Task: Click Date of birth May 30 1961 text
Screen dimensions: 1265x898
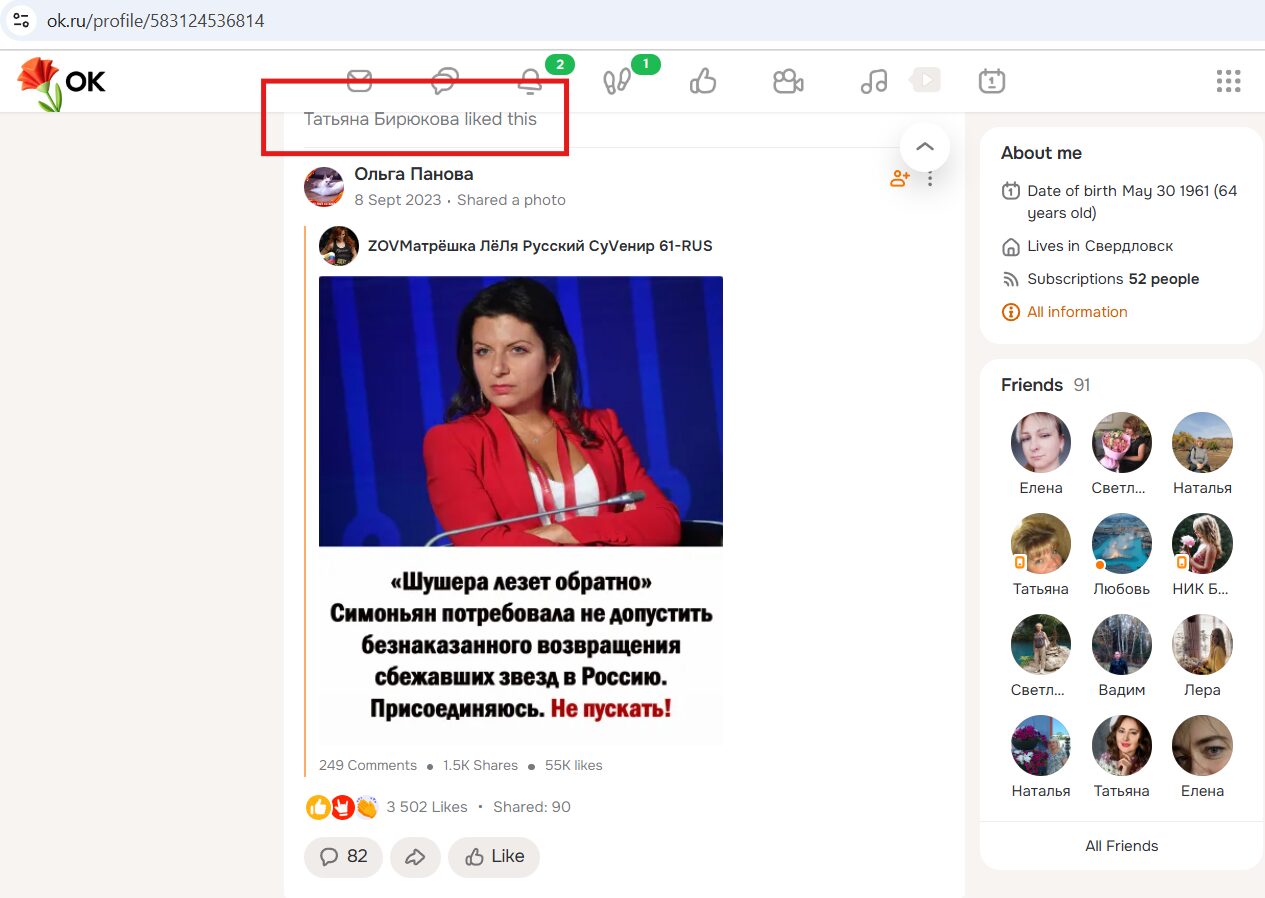Action: coord(1132,202)
